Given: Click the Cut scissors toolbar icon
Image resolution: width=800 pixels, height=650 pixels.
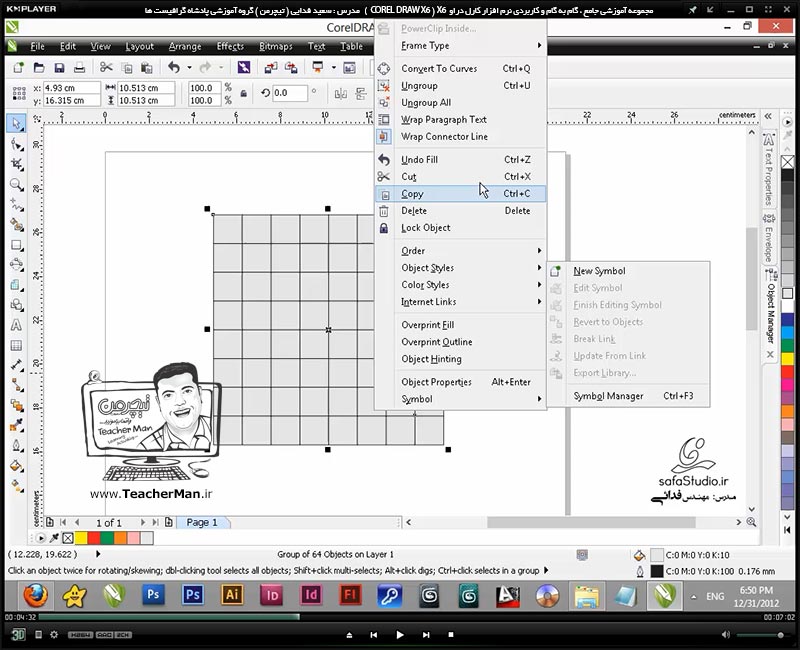Looking at the screenshot, I should (106, 67).
